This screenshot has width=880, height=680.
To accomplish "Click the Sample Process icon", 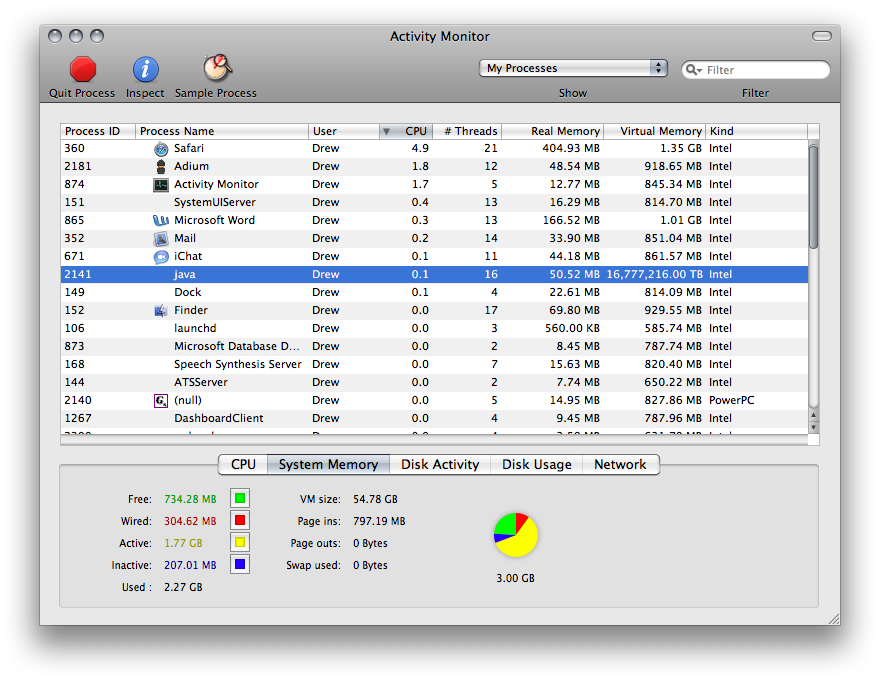I will [217, 68].
